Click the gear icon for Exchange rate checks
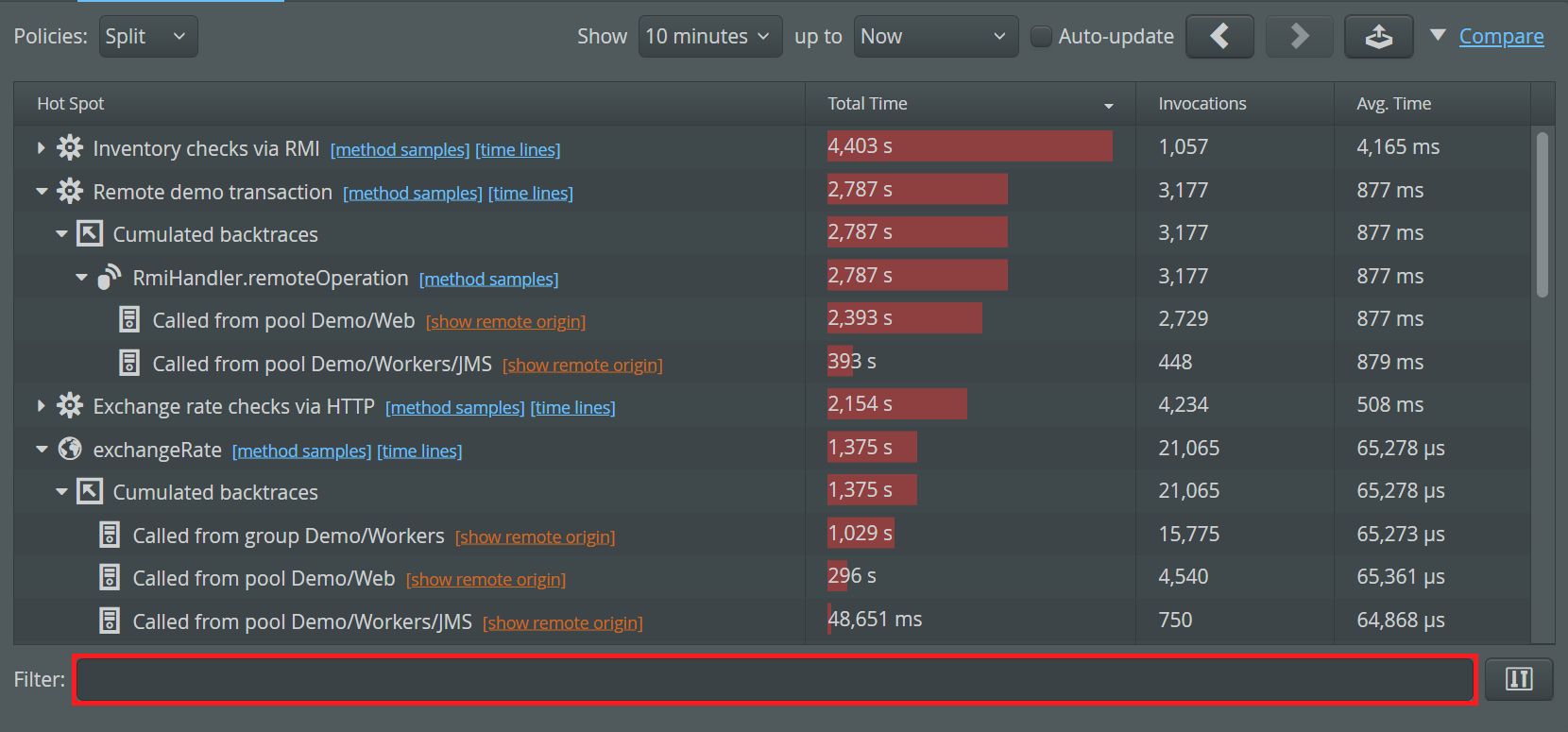Image resolution: width=1568 pixels, height=732 pixels. coord(70,406)
